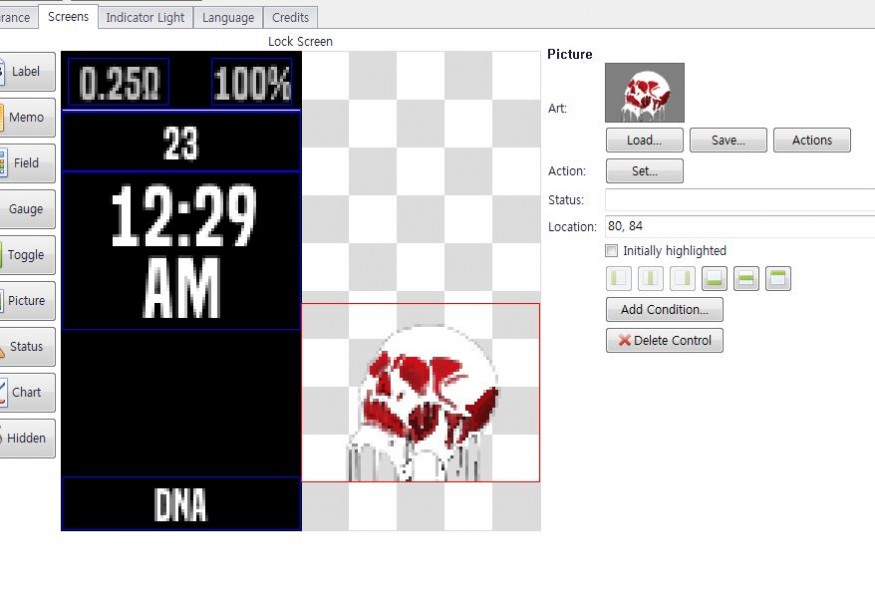Click the Add Condition... button
Viewport: 875px width, 594px height.
pyautogui.click(x=665, y=309)
